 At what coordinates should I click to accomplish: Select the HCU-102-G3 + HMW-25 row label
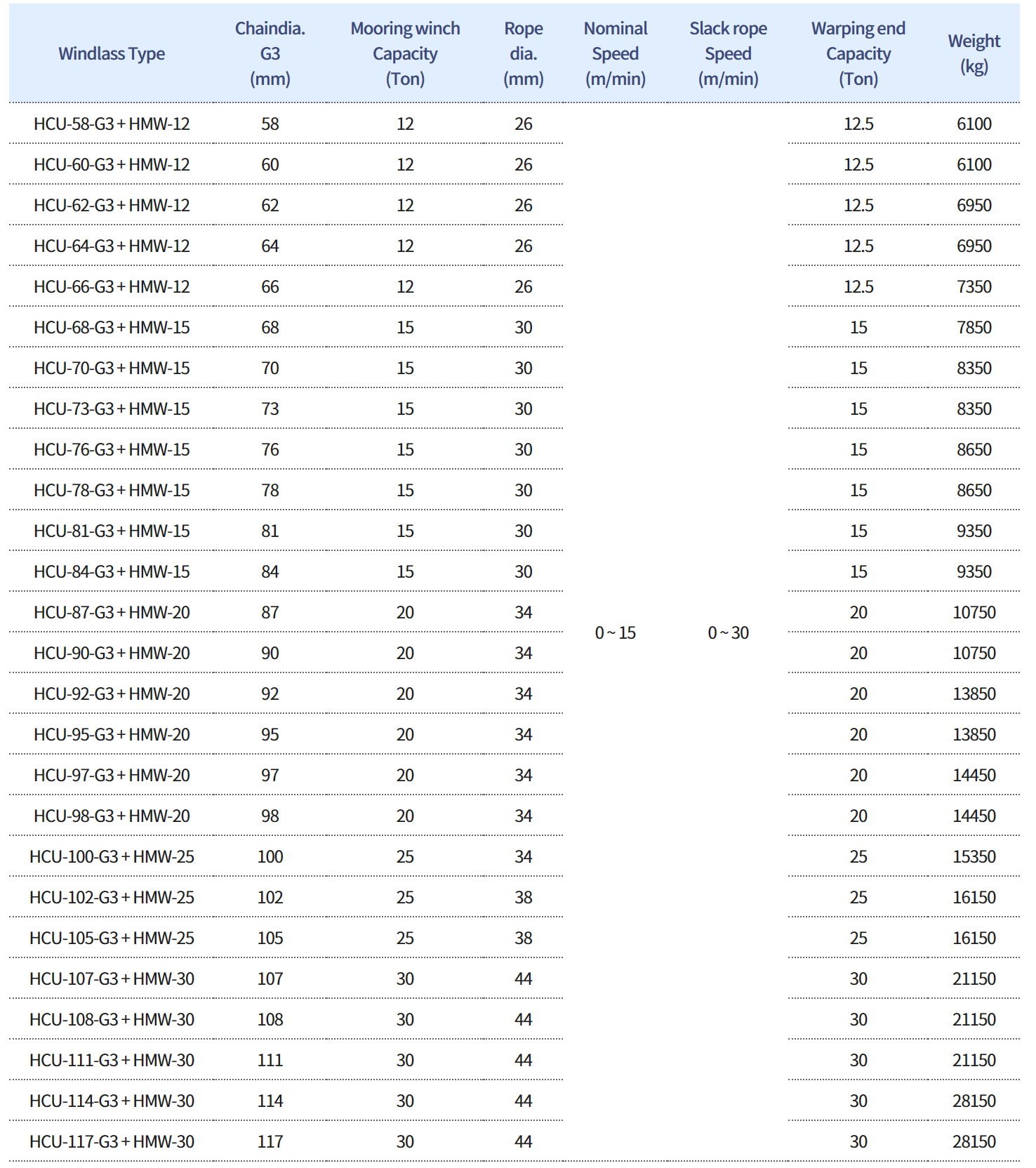[x=112, y=898]
